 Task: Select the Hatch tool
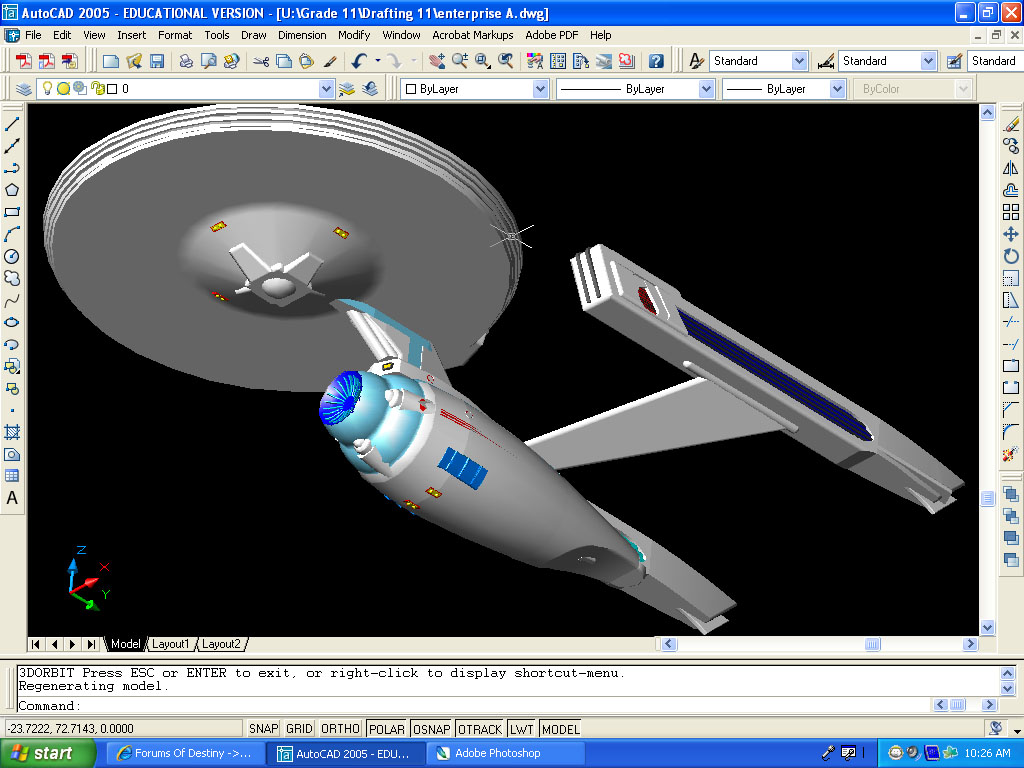(12, 432)
